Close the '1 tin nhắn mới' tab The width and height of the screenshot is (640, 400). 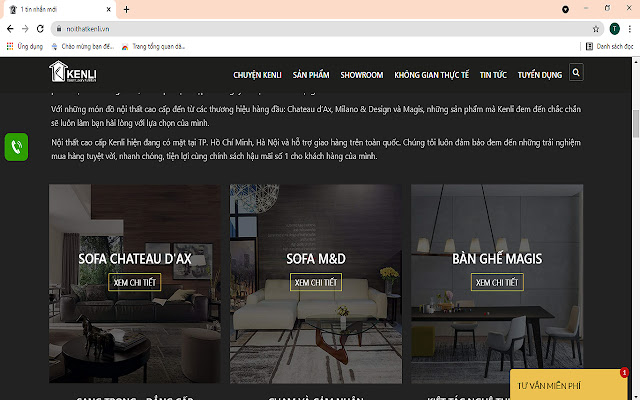pos(109,9)
